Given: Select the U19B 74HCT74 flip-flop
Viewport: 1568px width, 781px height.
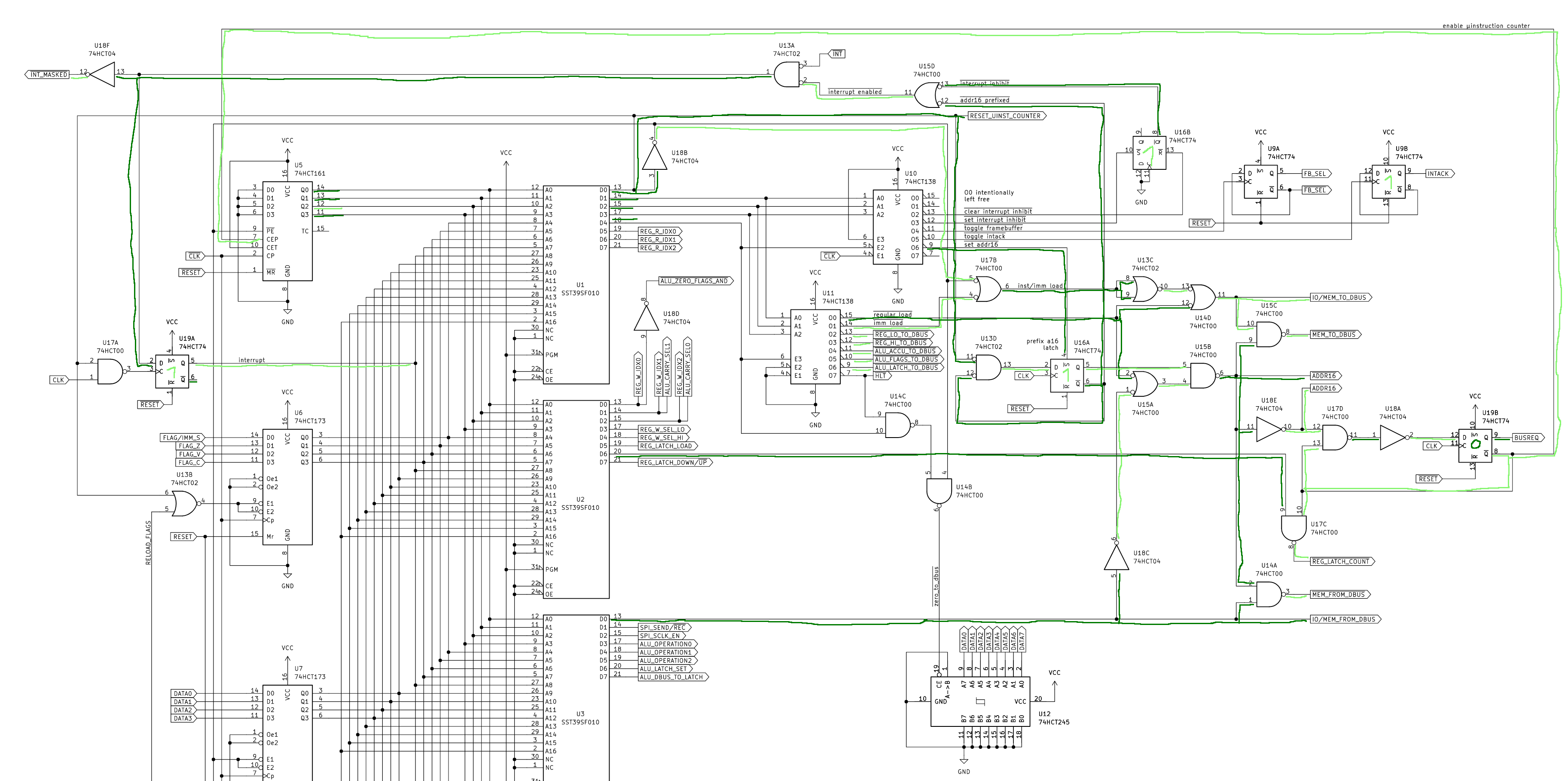Looking at the screenshot, I should pos(1475,445).
